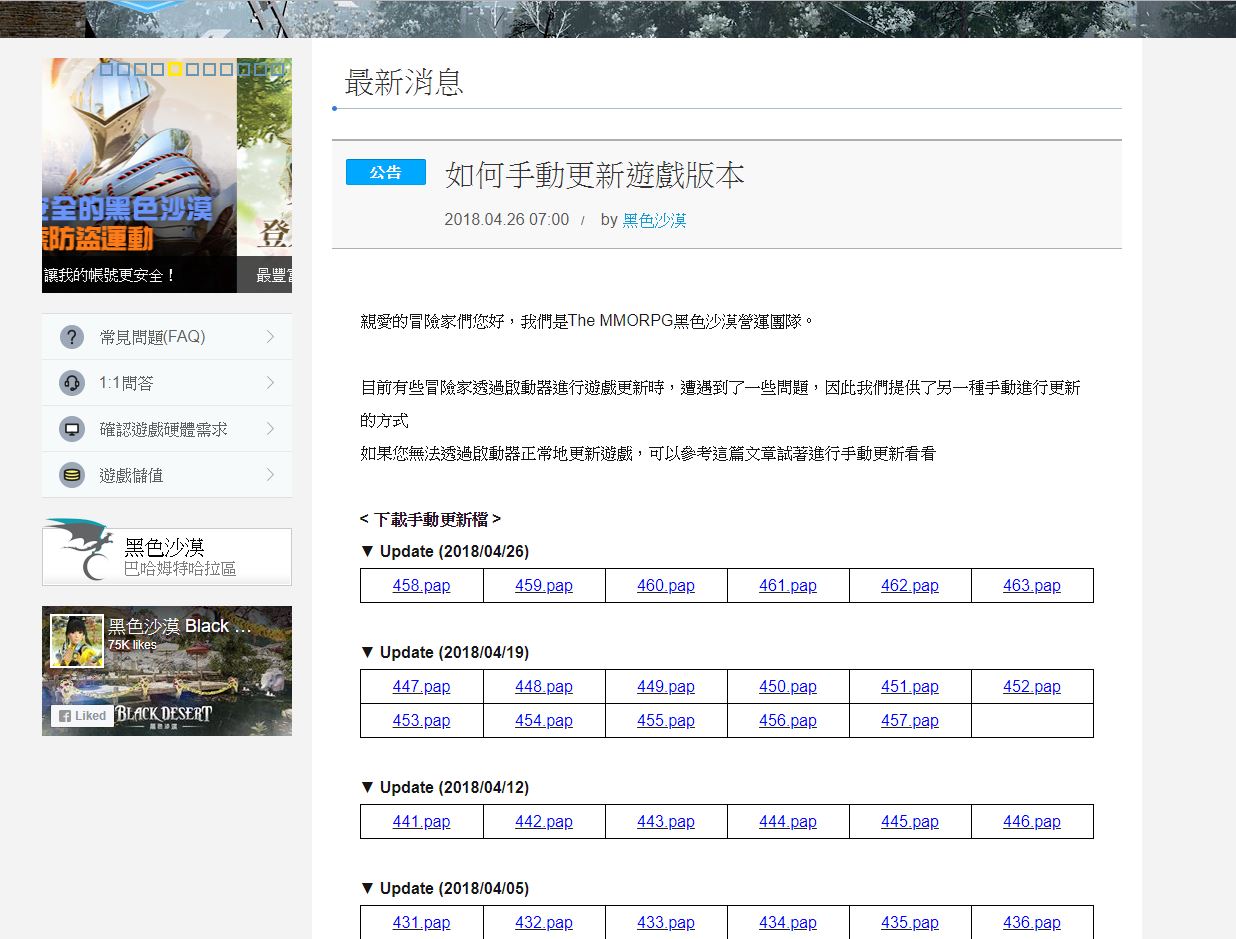Download 445.pap

pos(910,822)
